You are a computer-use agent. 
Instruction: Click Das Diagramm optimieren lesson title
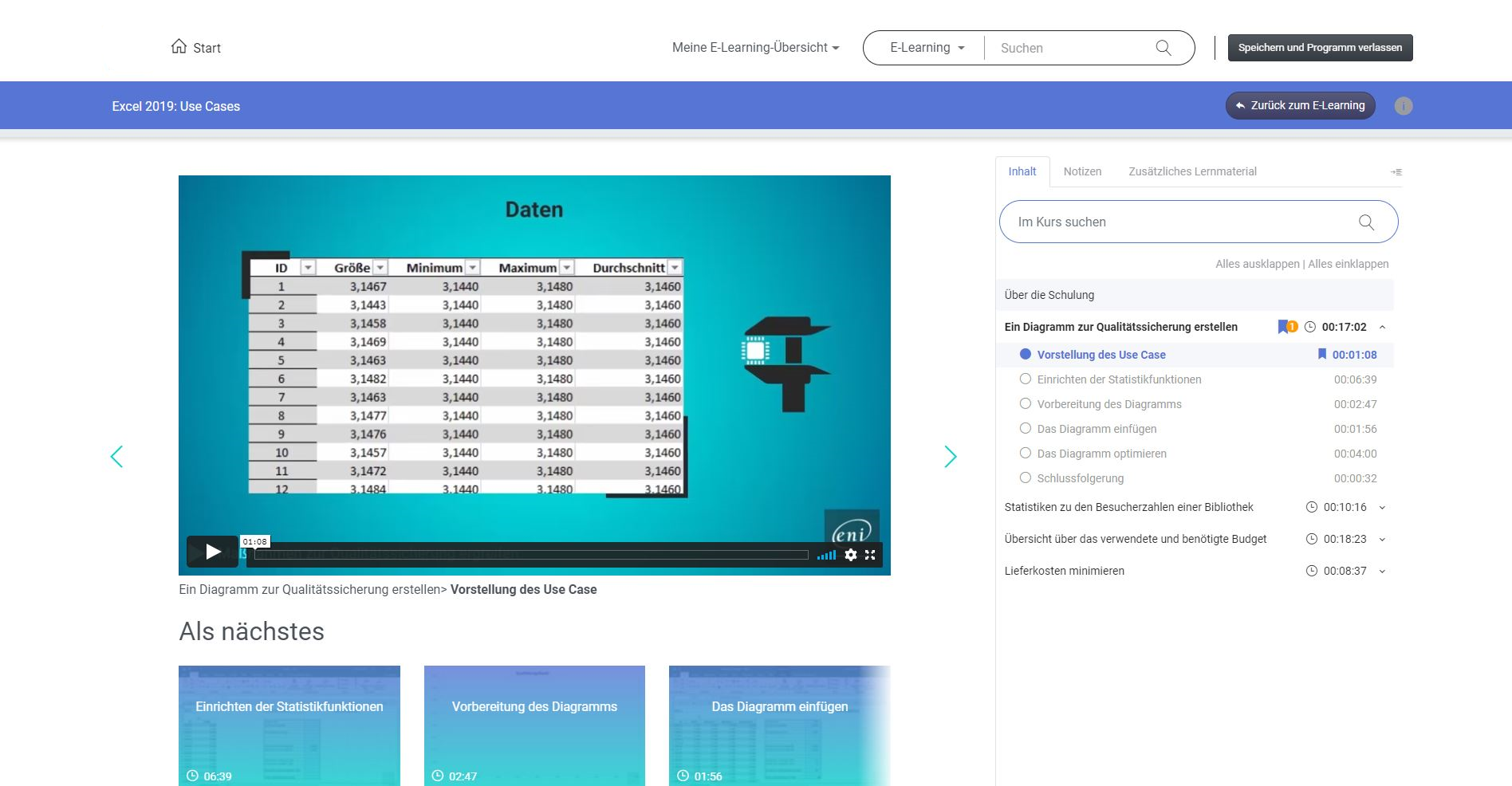coord(1101,454)
